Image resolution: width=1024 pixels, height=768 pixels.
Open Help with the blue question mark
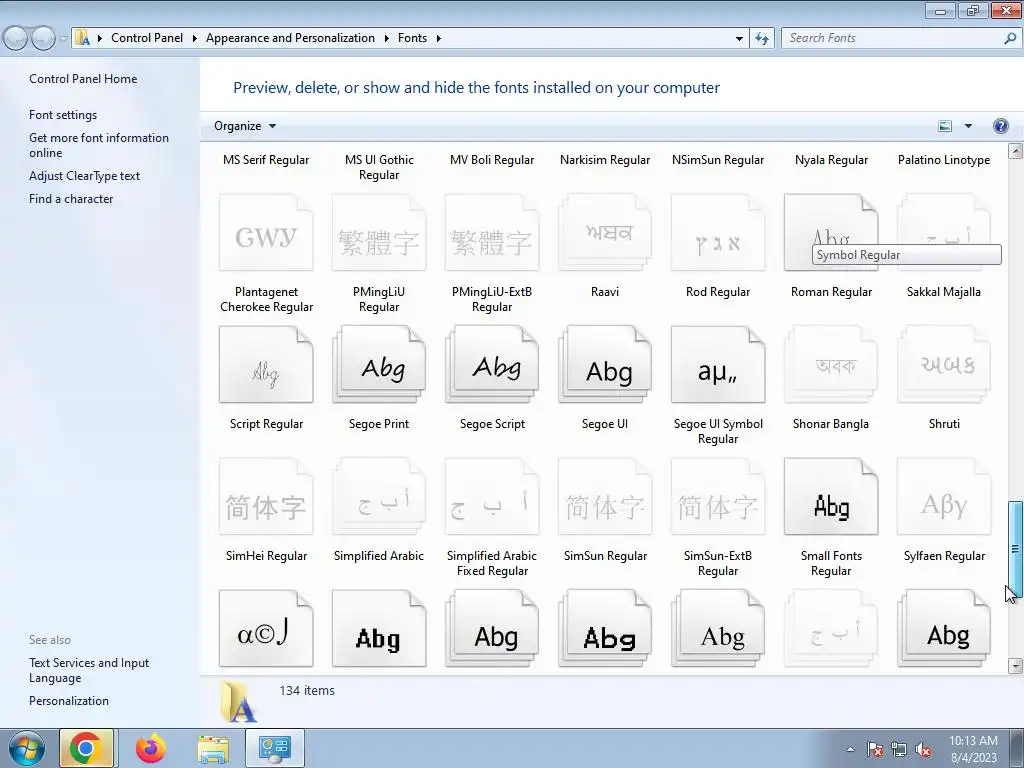[1000, 126]
